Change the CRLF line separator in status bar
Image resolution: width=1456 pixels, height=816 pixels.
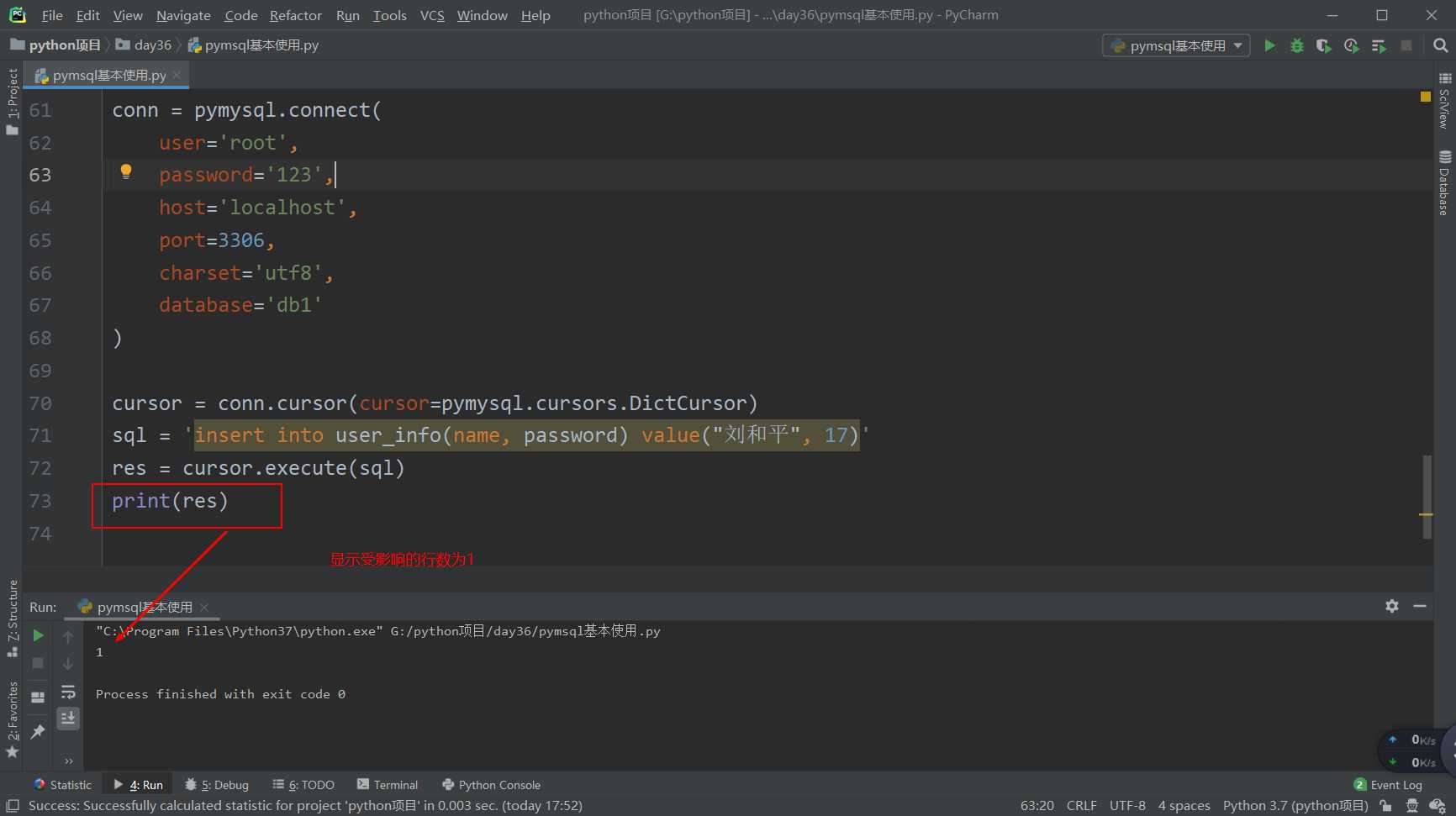1081,805
